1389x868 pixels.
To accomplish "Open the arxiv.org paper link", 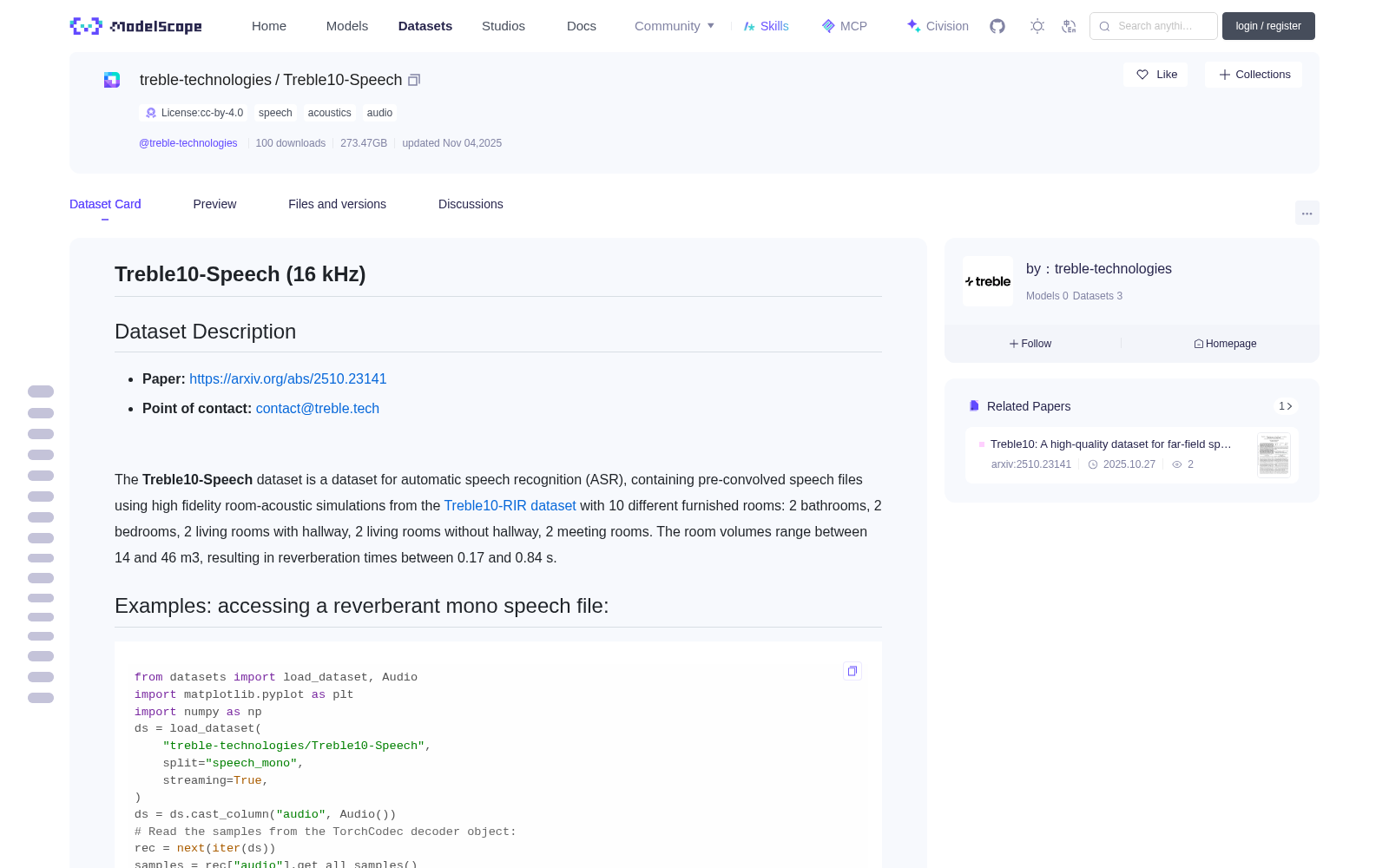I will coord(288,379).
